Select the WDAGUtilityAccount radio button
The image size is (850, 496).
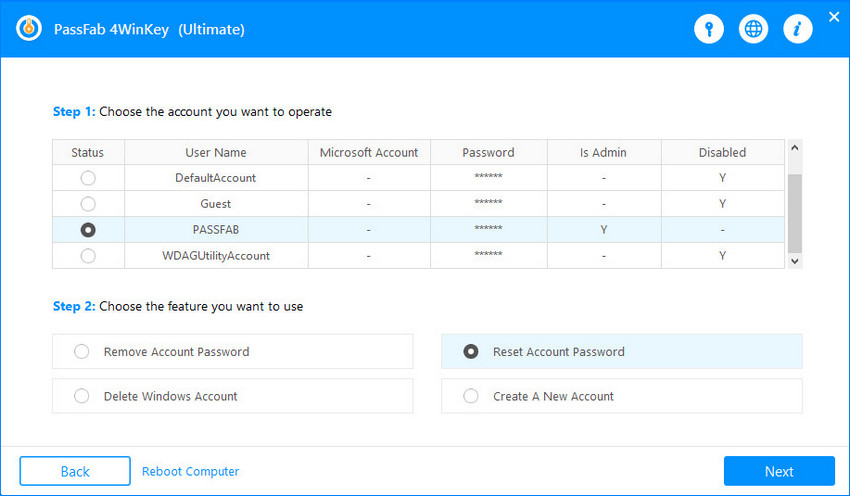[x=88, y=256]
